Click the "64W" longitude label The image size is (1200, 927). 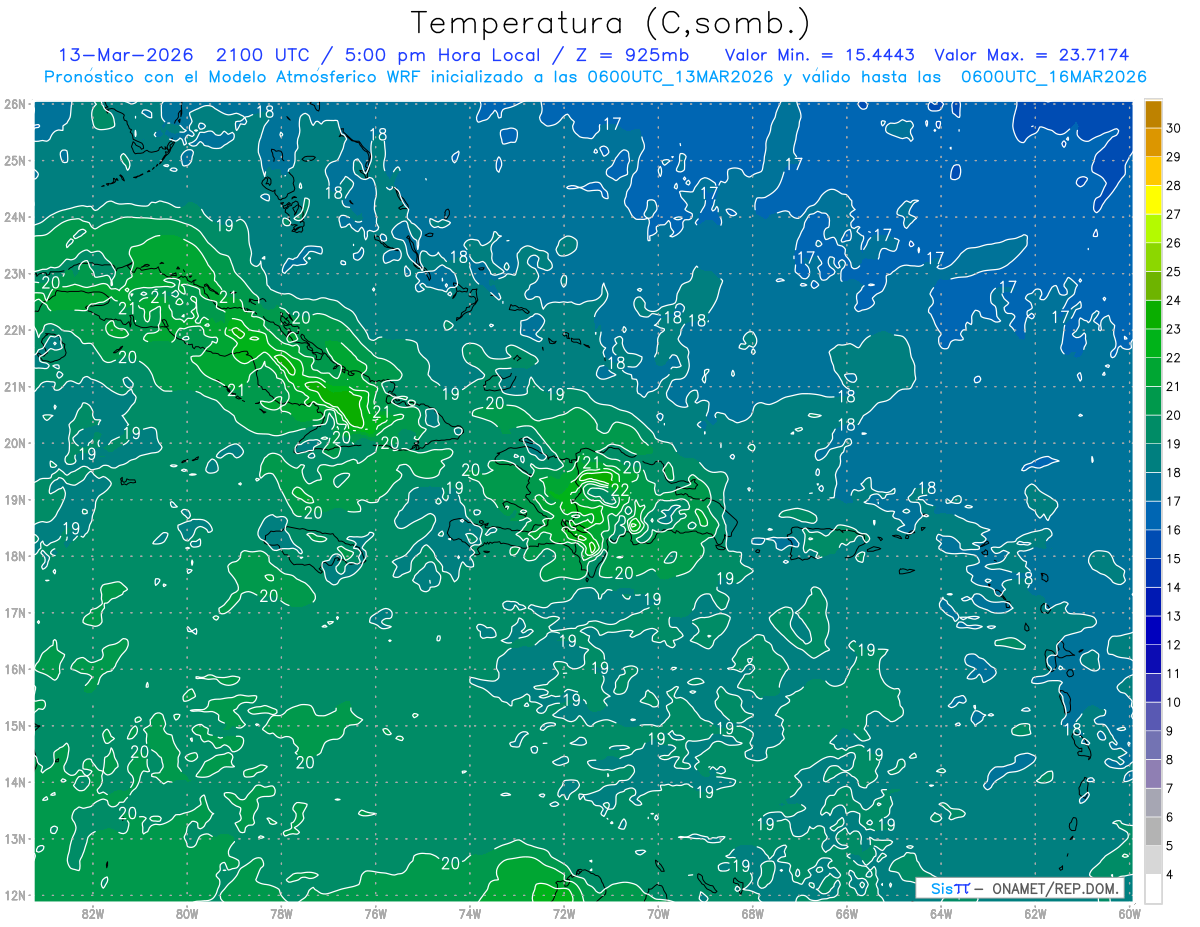pyautogui.click(x=940, y=913)
